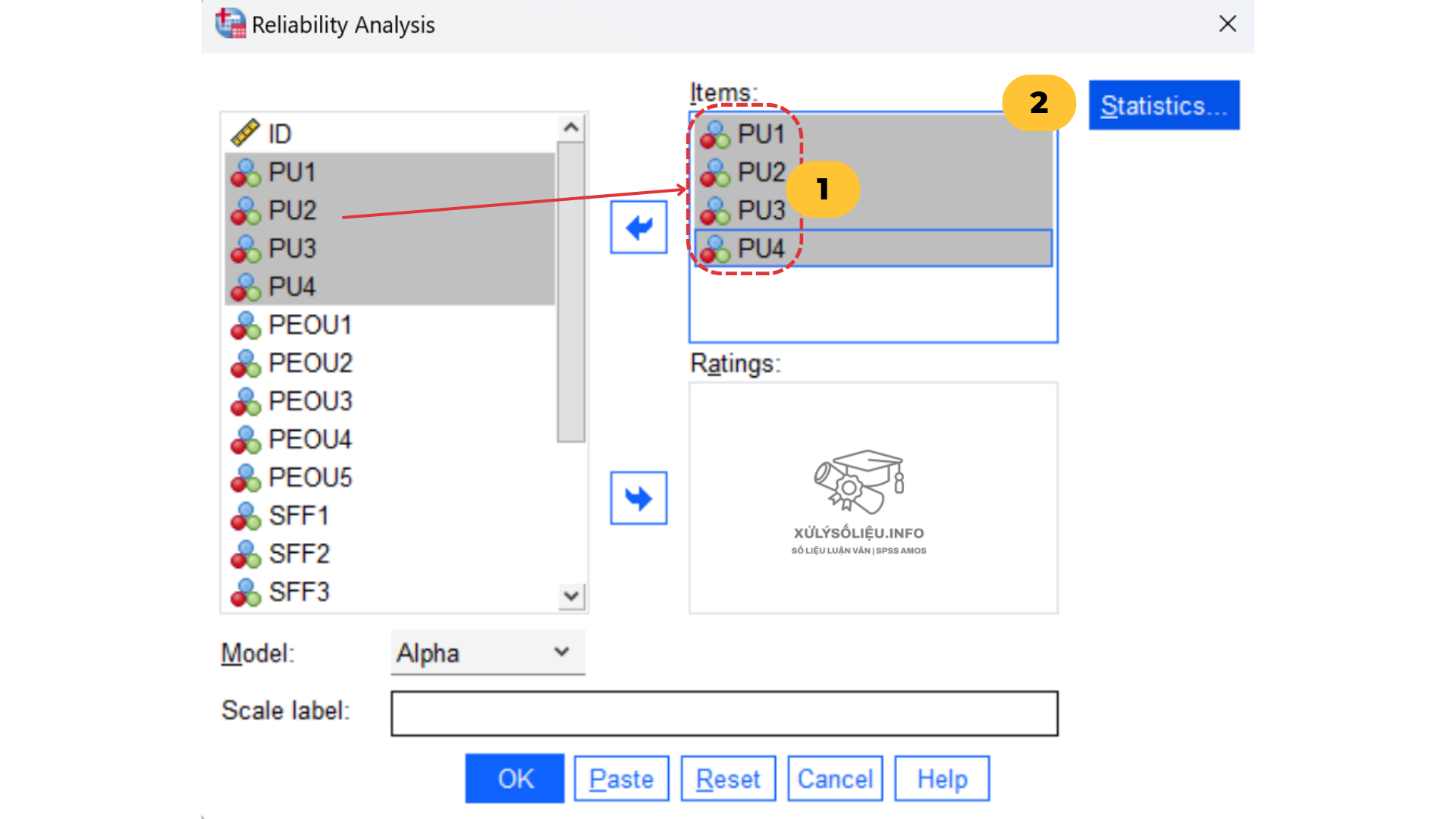
Task: Click the nominal icon beside PEOU5
Action: point(246,478)
